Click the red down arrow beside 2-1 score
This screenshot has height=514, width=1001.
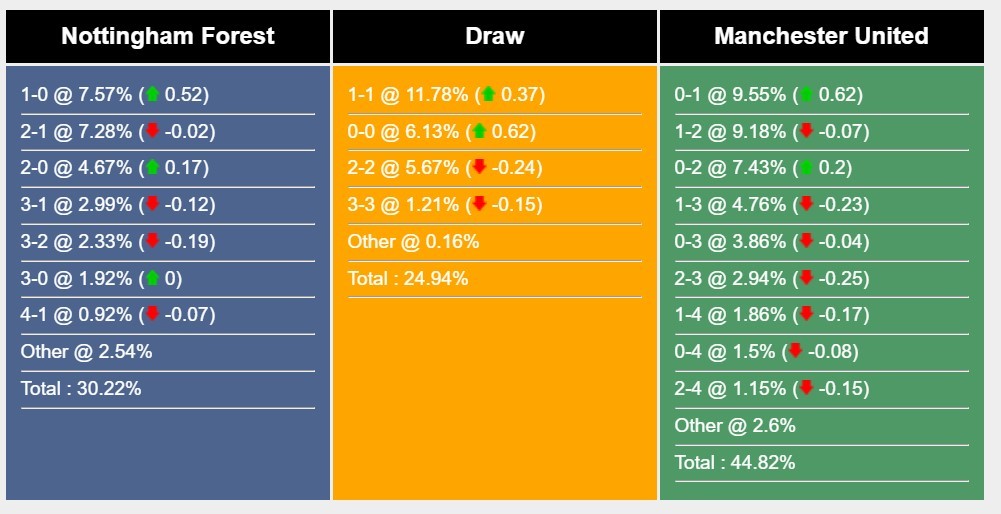click(x=152, y=131)
